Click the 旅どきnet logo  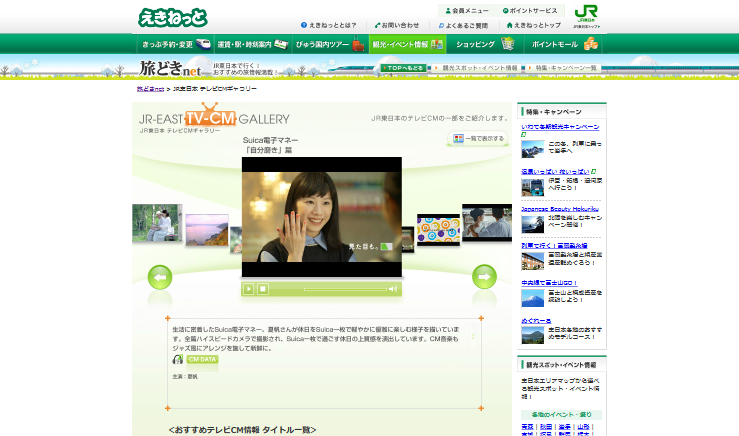[x=170, y=68]
